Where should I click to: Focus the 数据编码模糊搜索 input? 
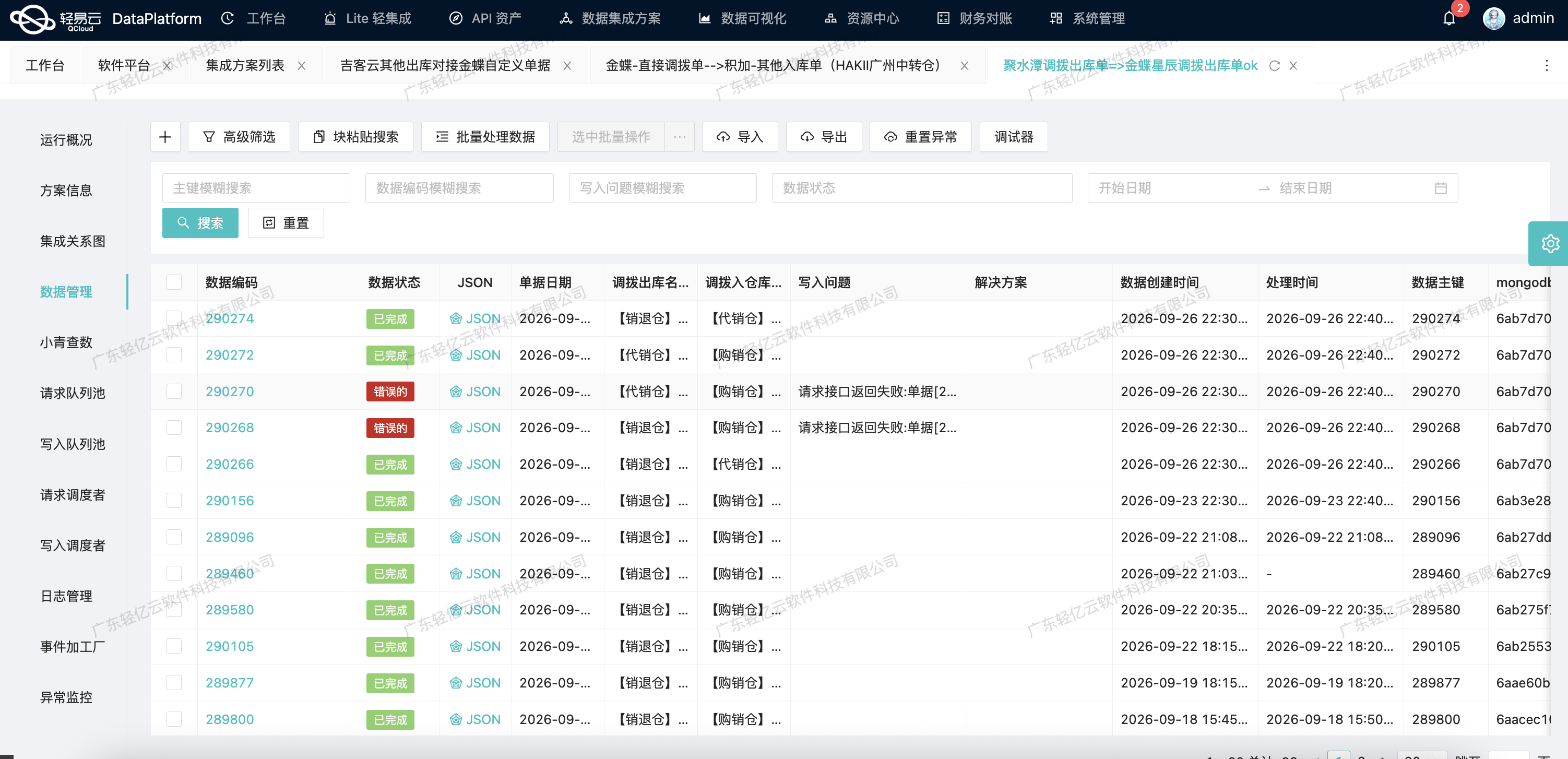[459, 188]
